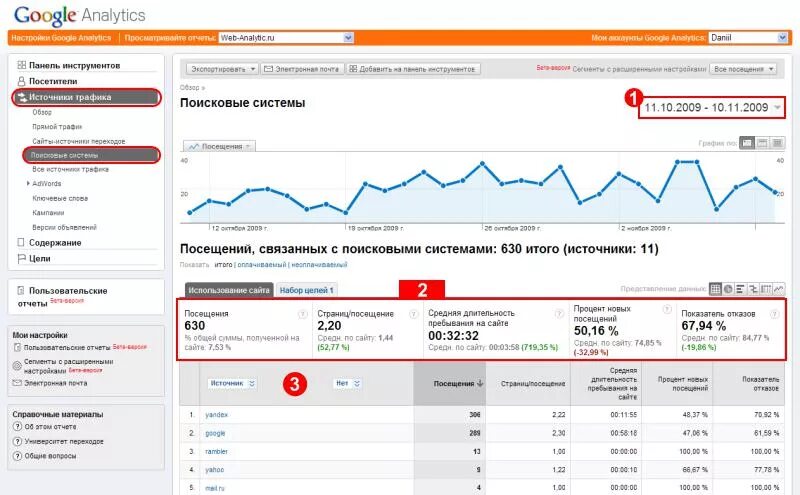
Task: Click question icon beside Общие вопросы
Action: [x=17, y=456]
